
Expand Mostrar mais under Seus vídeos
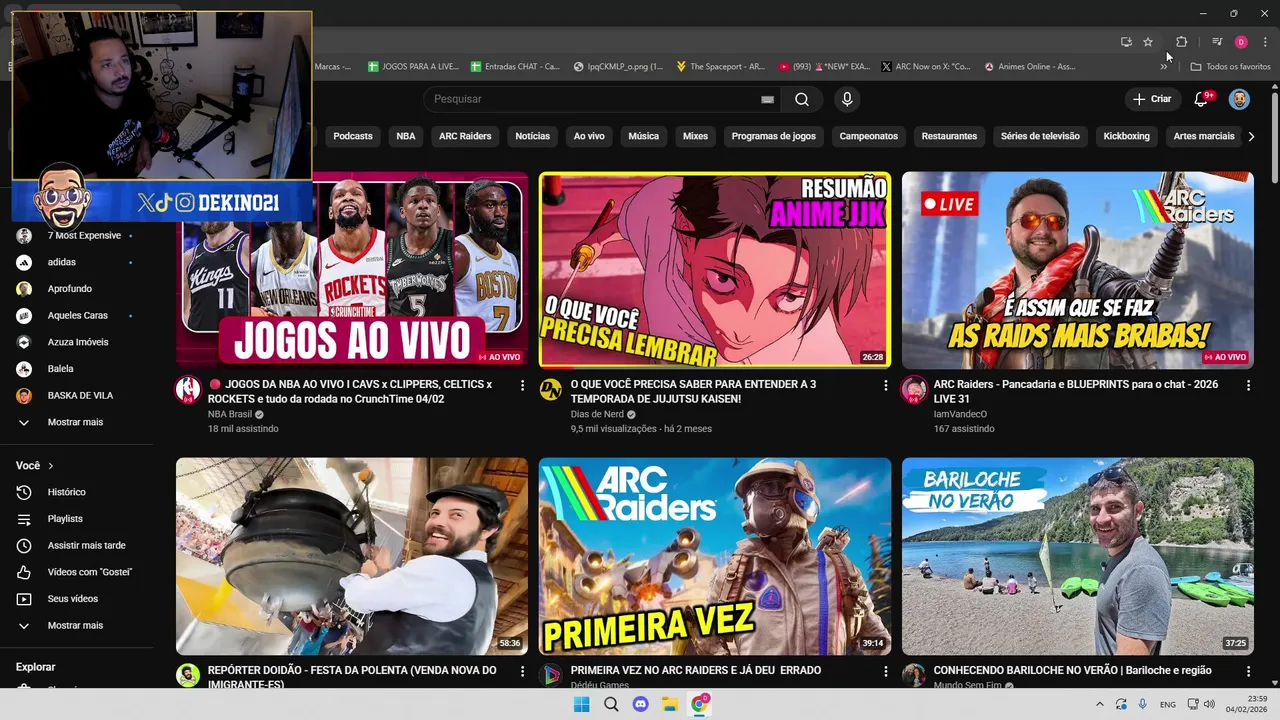click(76, 625)
